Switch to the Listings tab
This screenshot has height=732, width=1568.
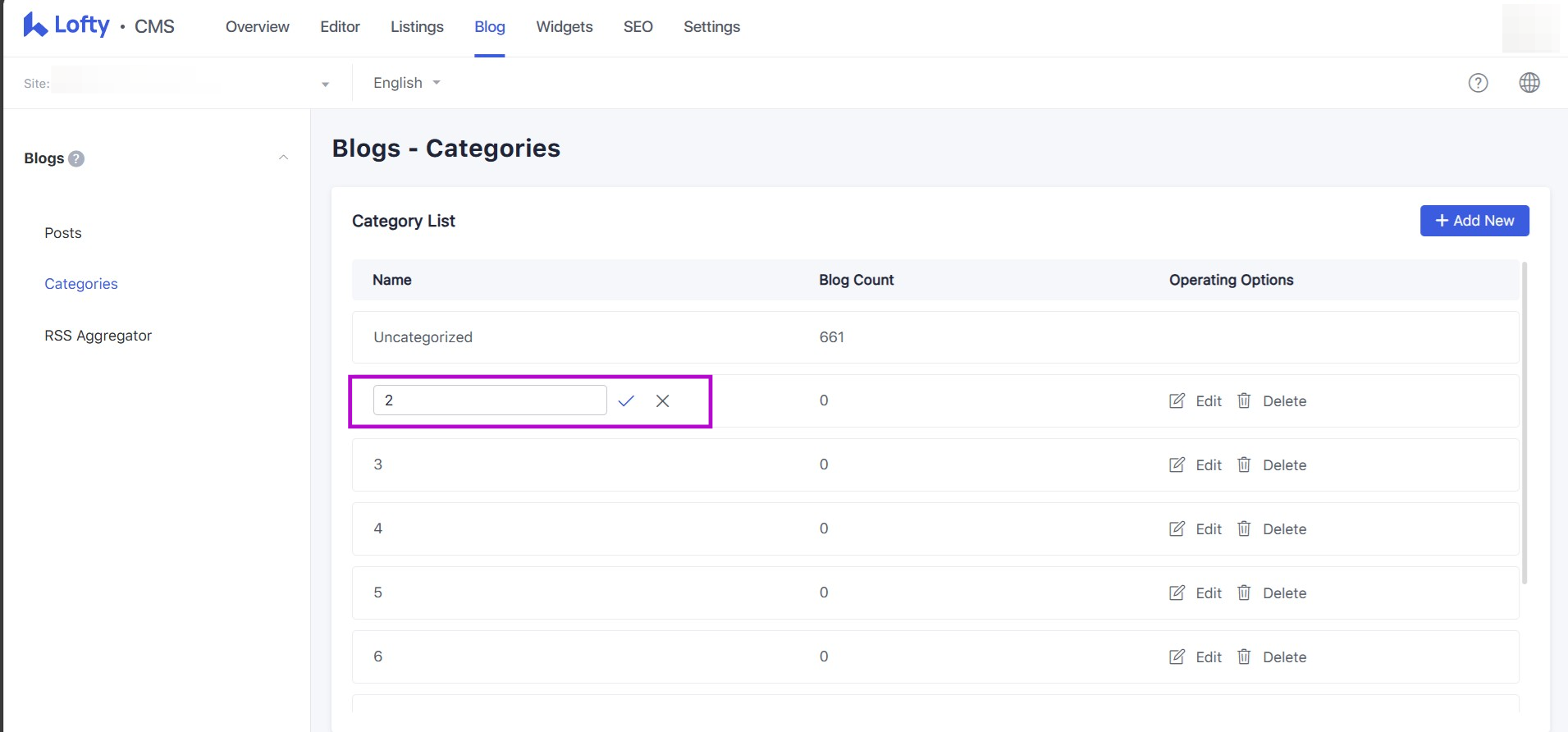point(417,27)
